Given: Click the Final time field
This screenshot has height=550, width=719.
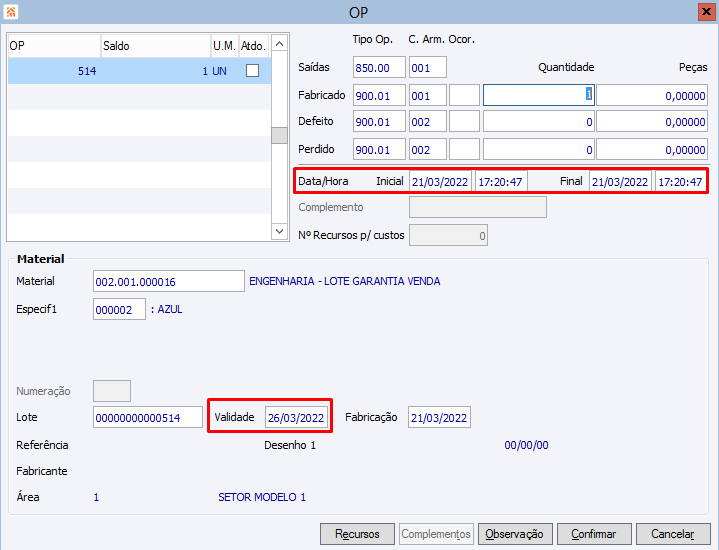Looking at the screenshot, I should tap(680, 182).
